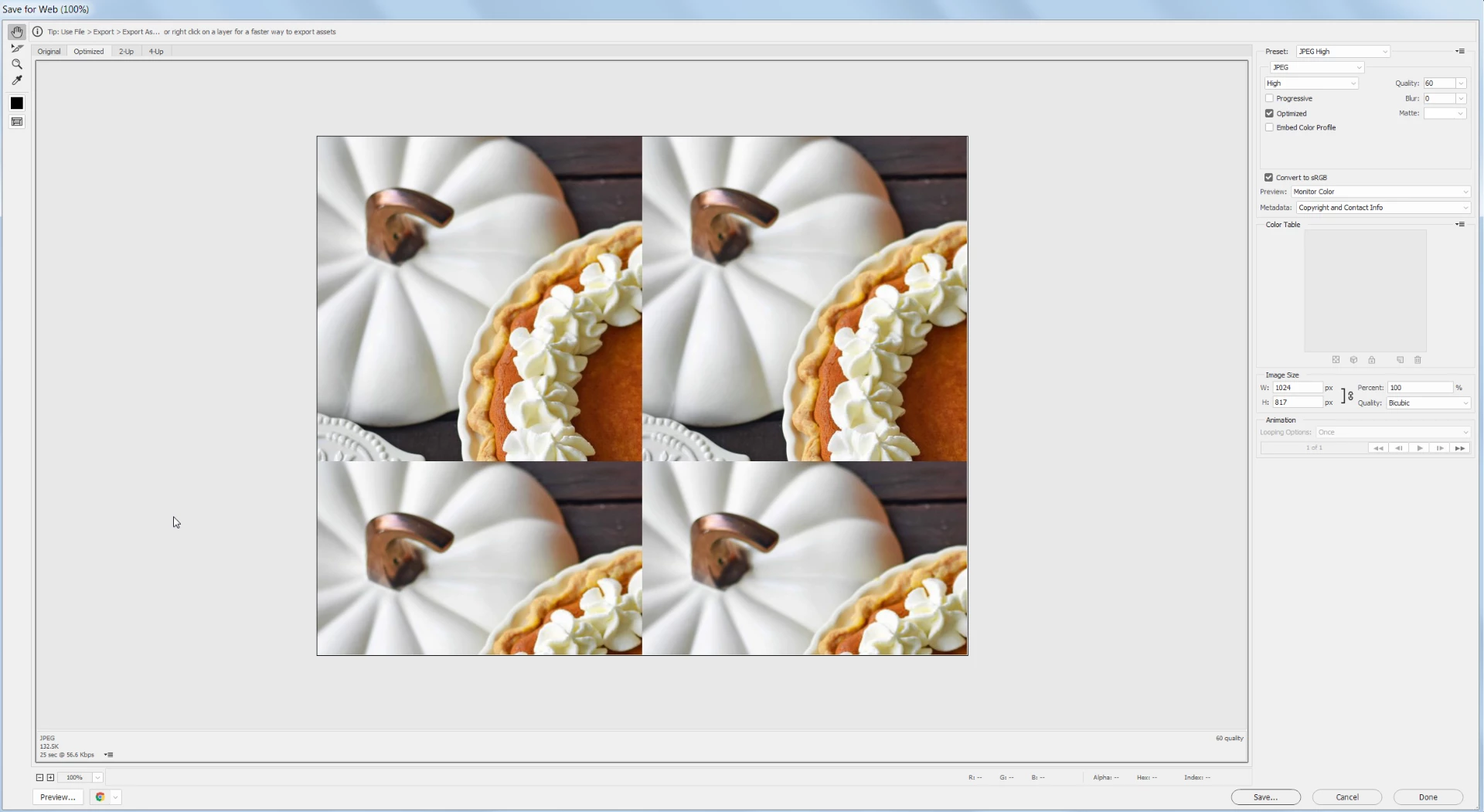Viewport: 1484px width, 812px height.
Task: Click the Cancel button
Action: pos(1347,797)
